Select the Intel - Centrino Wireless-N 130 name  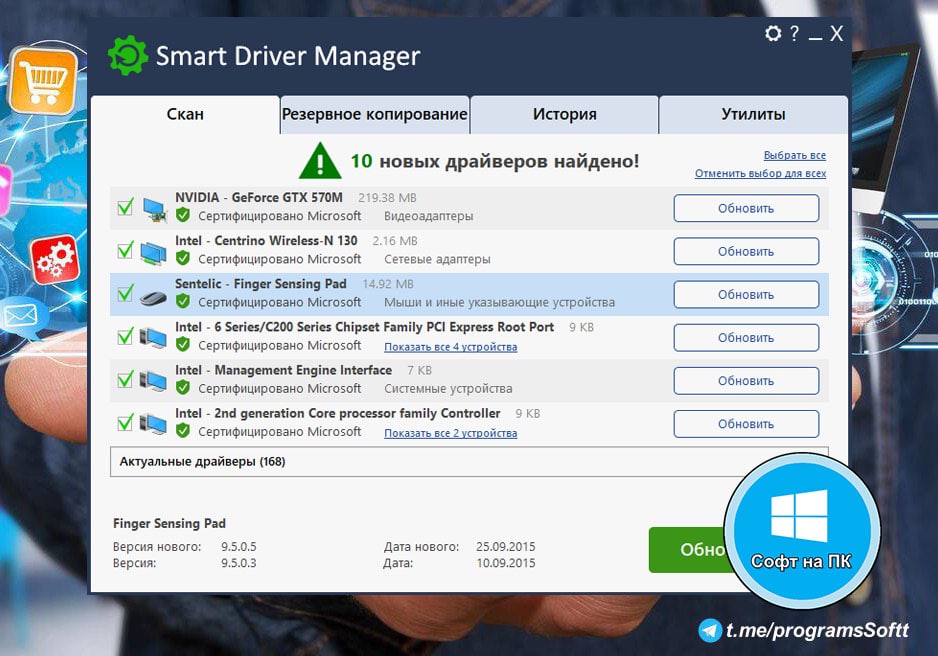click(266, 240)
